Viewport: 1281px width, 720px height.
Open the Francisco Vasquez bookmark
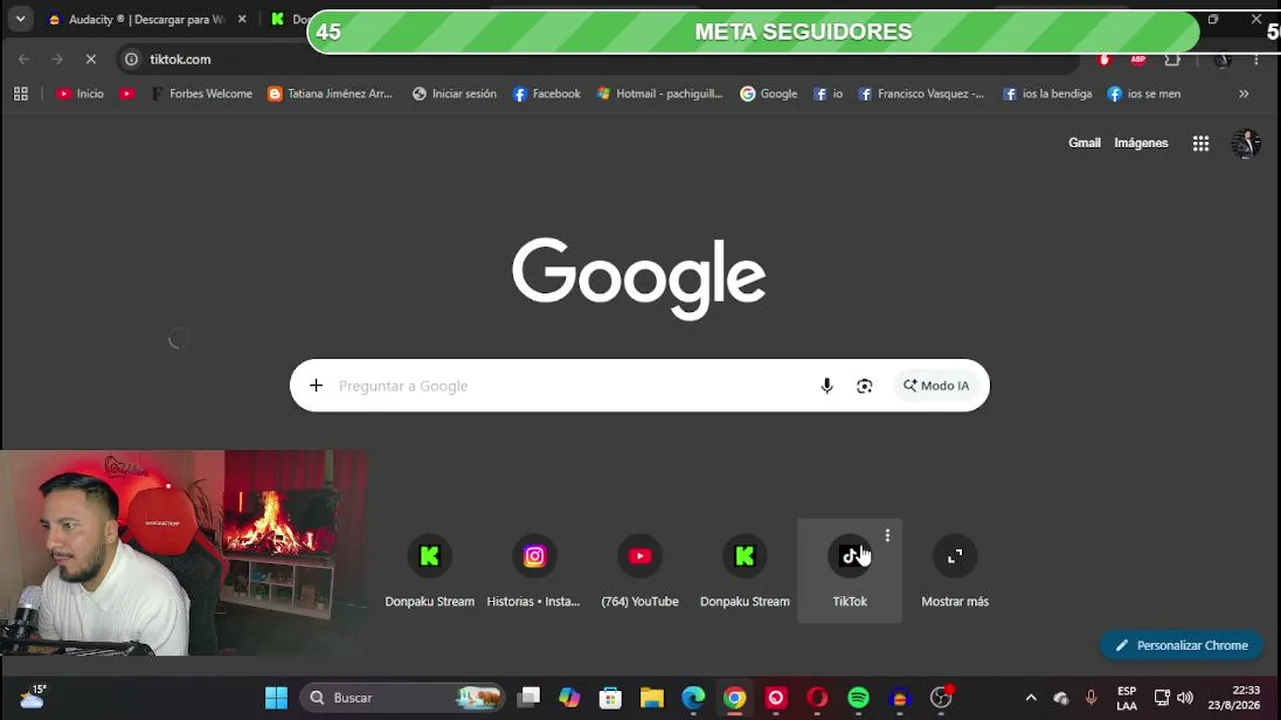(921, 93)
